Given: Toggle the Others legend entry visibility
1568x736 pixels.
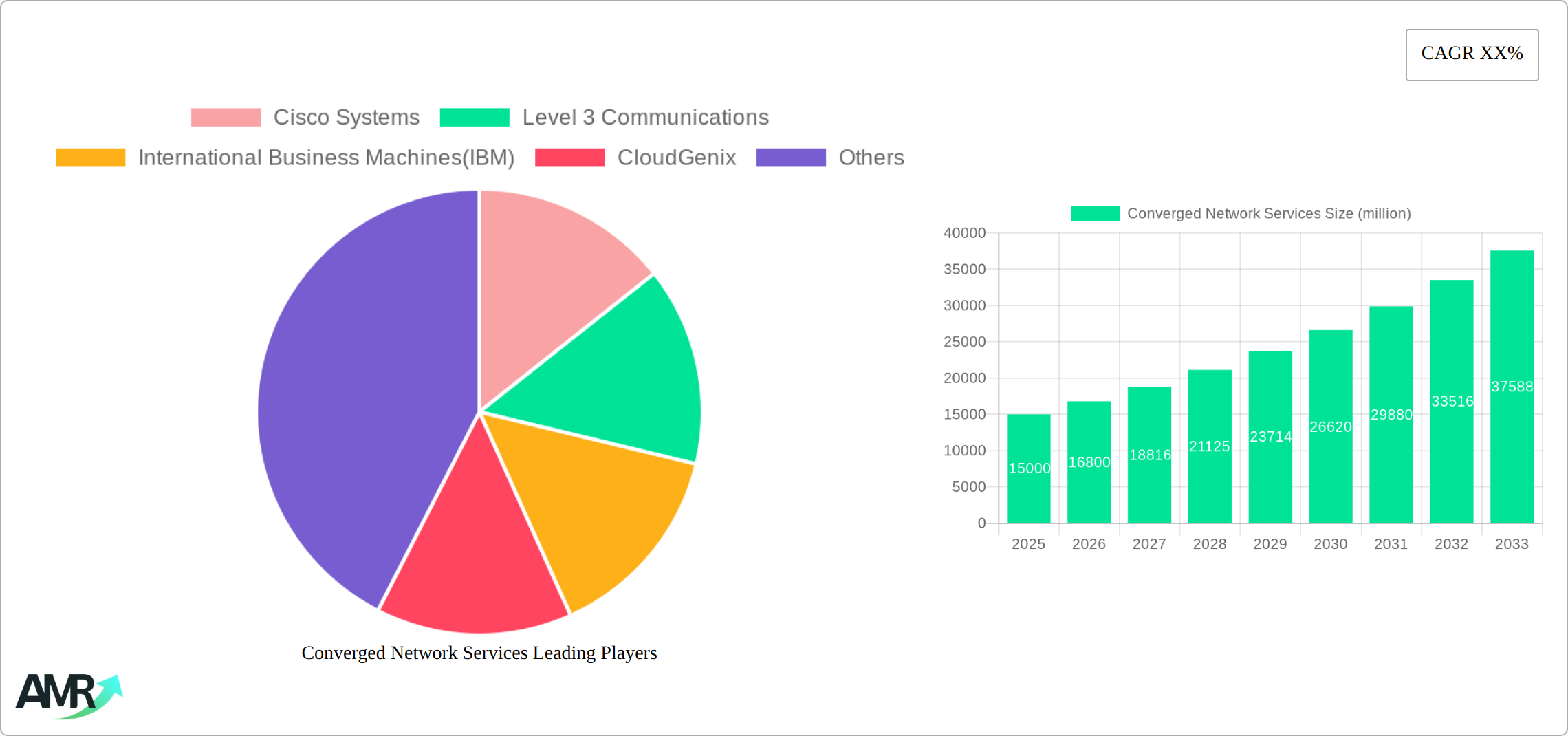Looking at the screenshot, I should pyautogui.click(x=871, y=158).
